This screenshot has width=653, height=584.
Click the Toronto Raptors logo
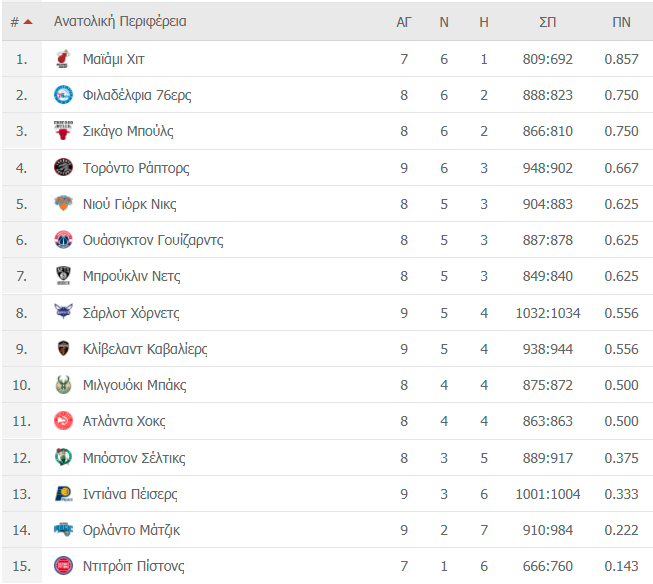click(63, 167)
